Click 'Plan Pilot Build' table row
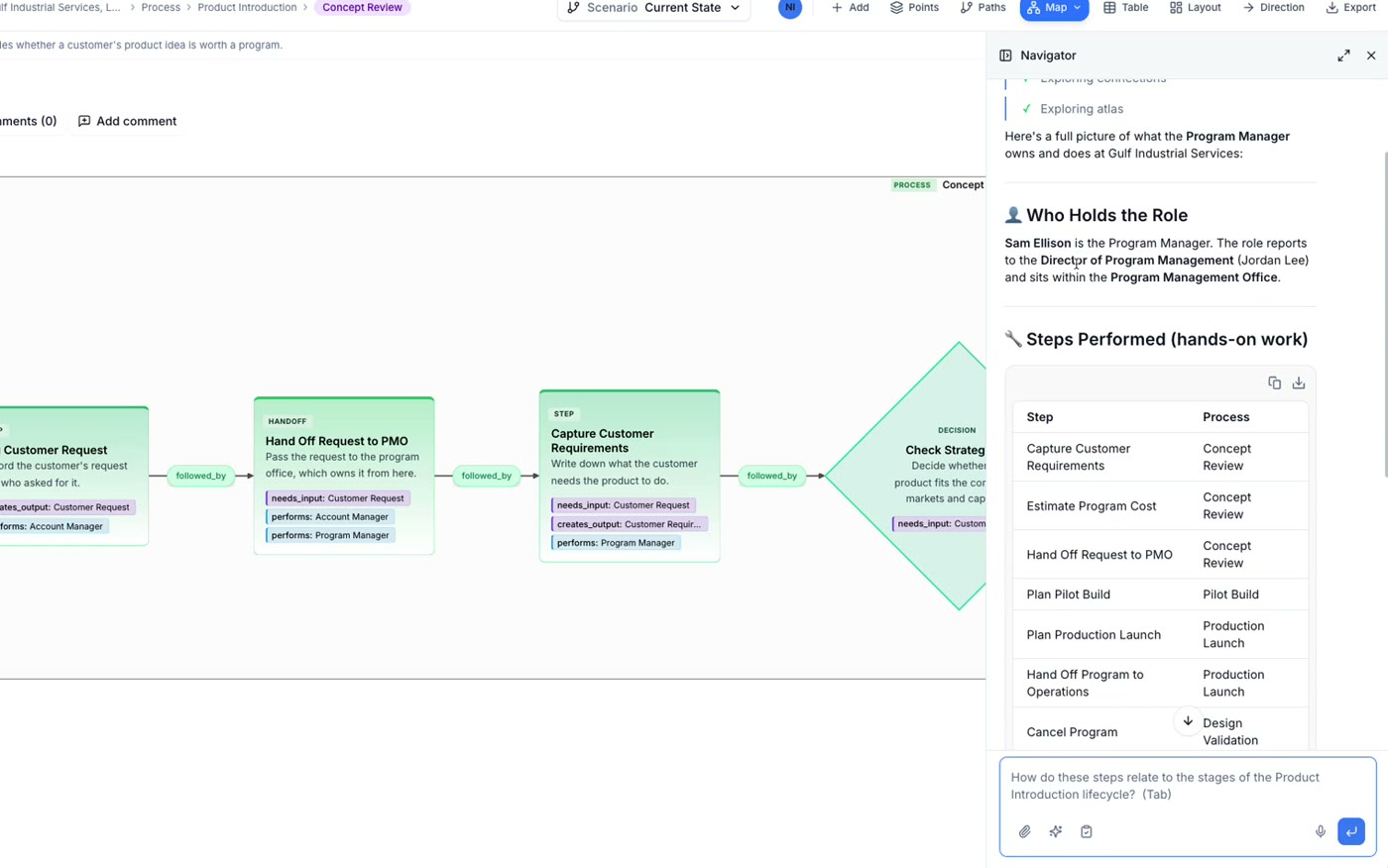1388x868 pixels. point(1161,595)
